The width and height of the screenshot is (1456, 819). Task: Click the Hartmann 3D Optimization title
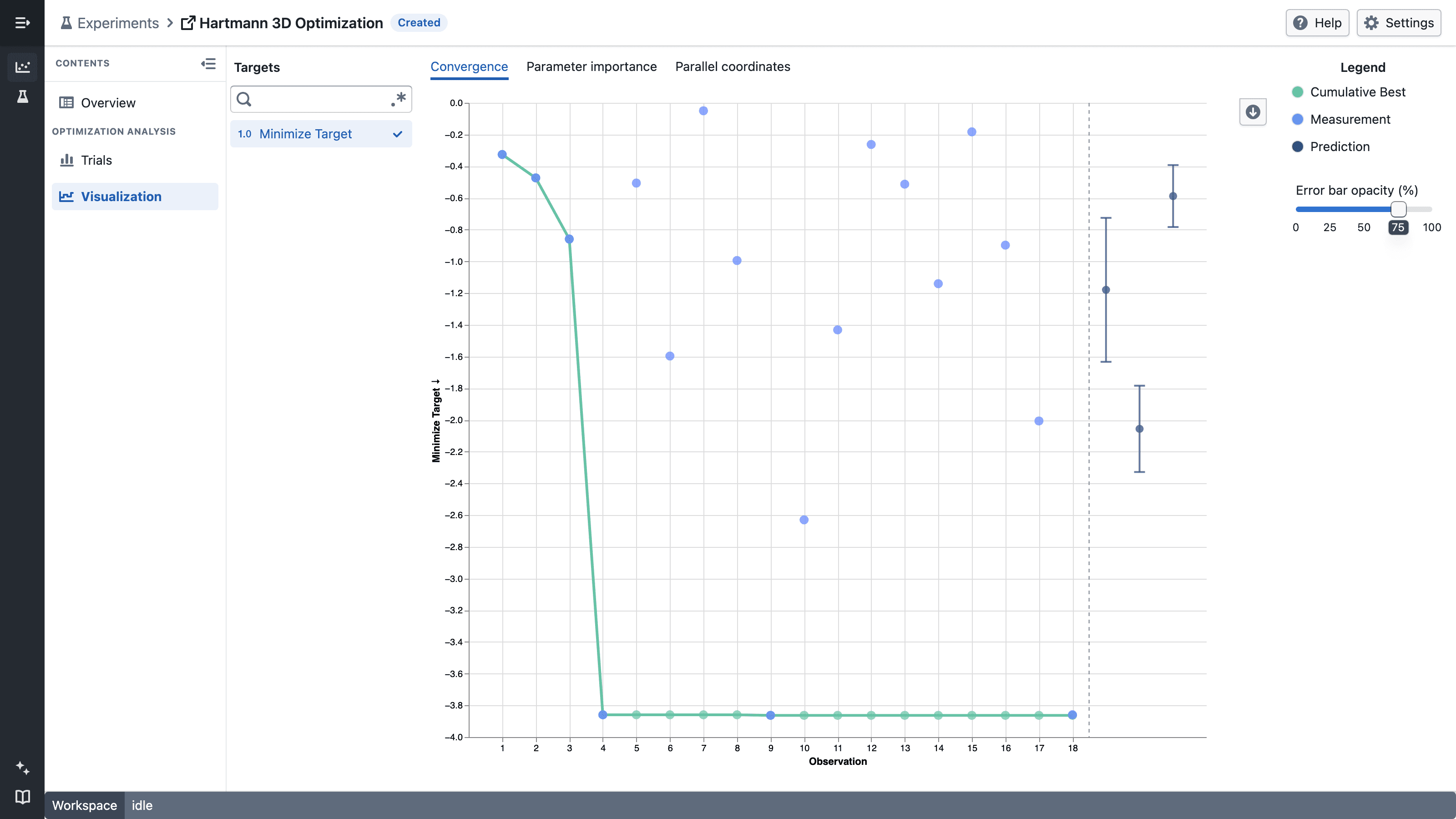[x=291, y=23]
